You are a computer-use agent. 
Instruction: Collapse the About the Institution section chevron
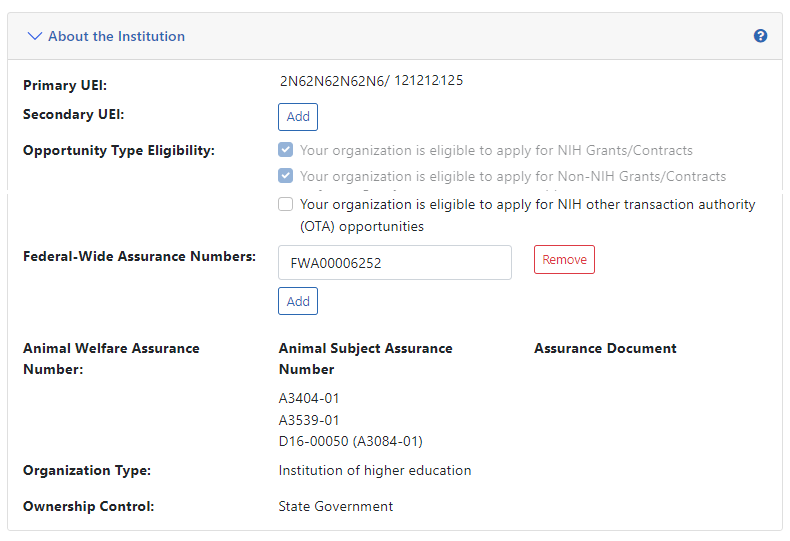[35, 36]
